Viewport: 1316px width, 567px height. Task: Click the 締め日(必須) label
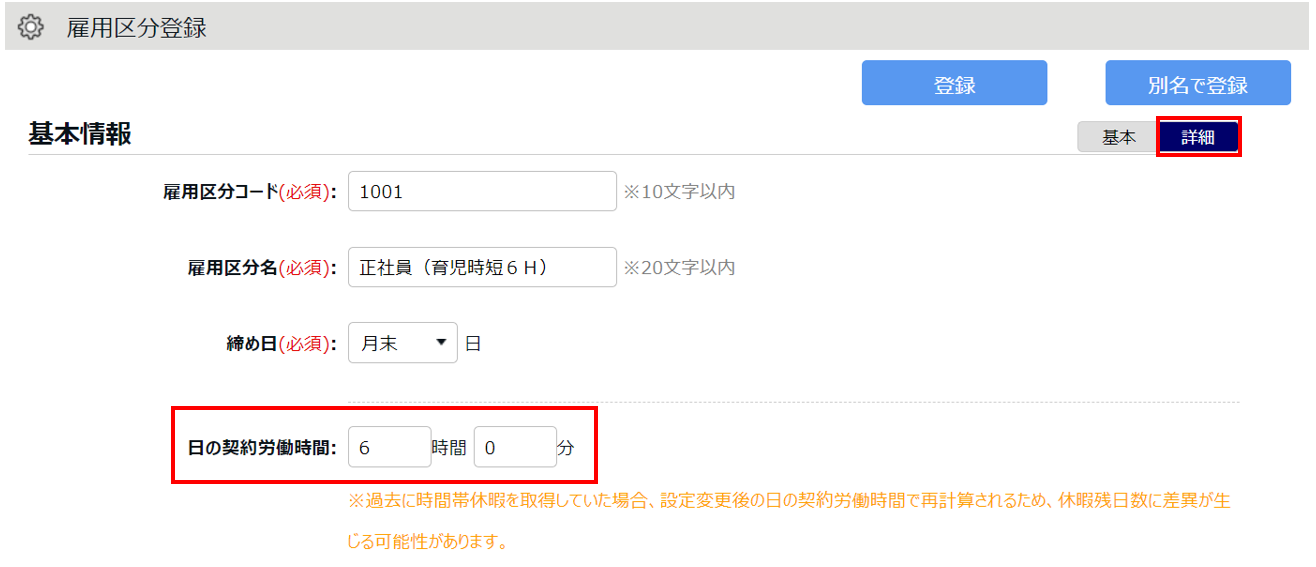tap(282, 344)
